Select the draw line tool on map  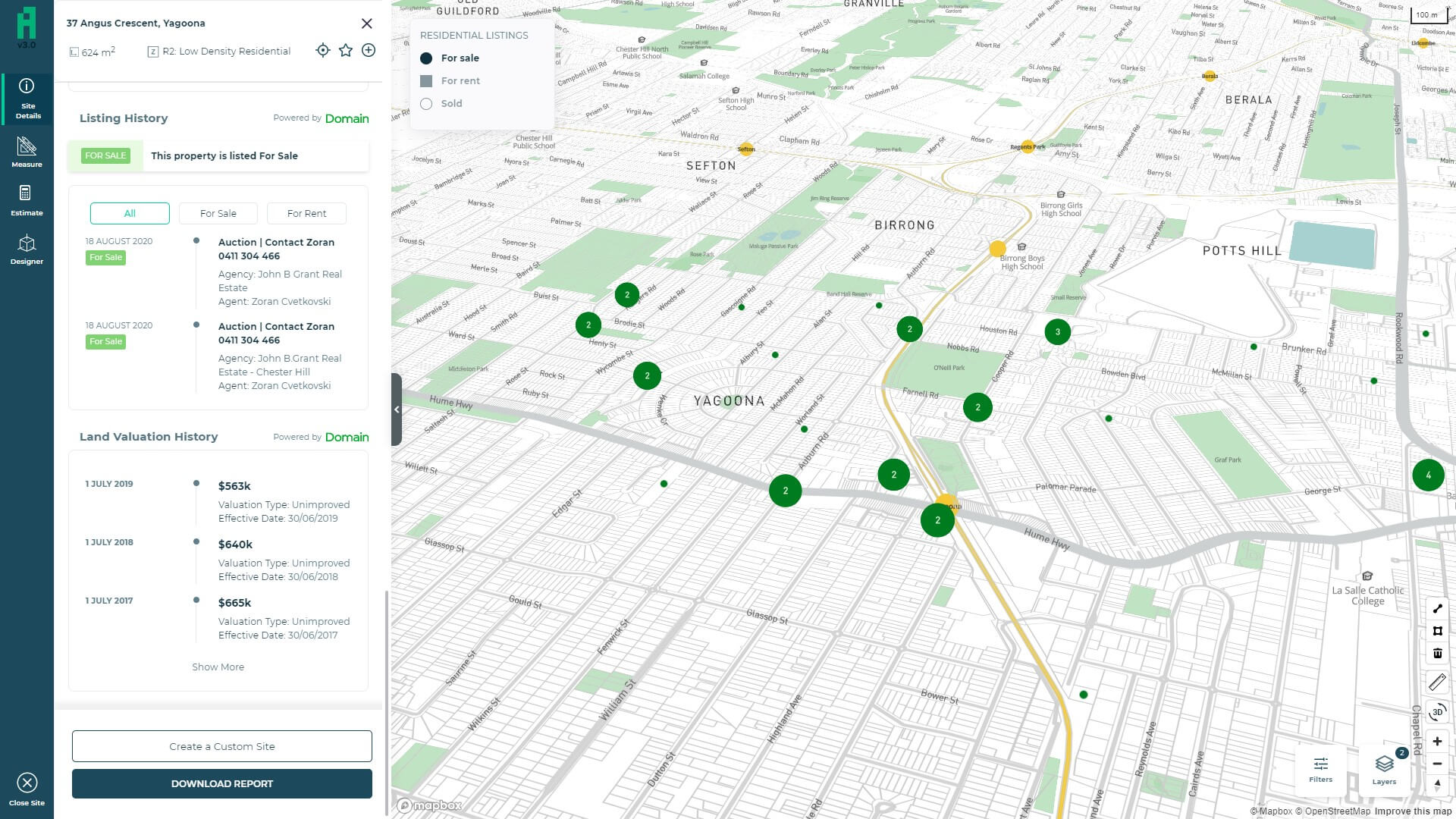point(1437,608)
